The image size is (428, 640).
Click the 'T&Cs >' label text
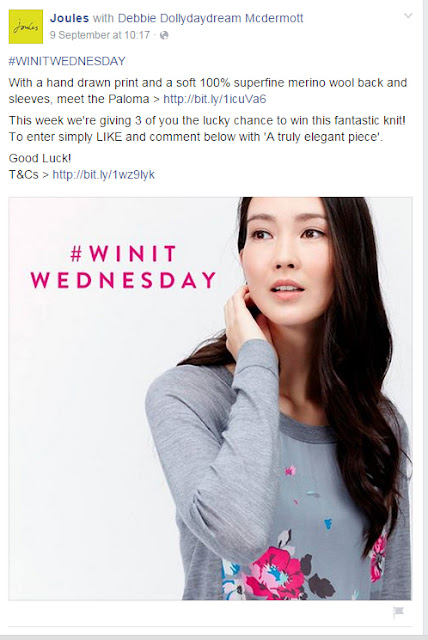[29, 175]
